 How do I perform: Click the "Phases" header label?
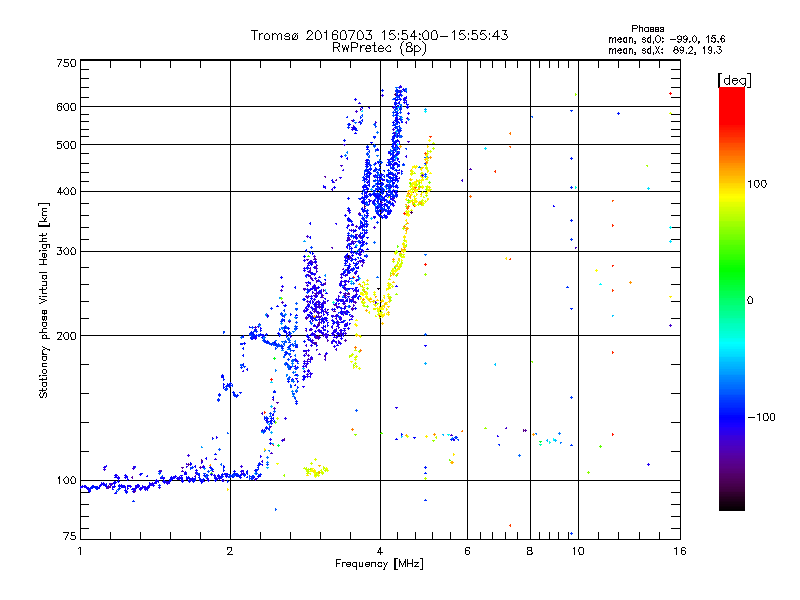(647, 29)
